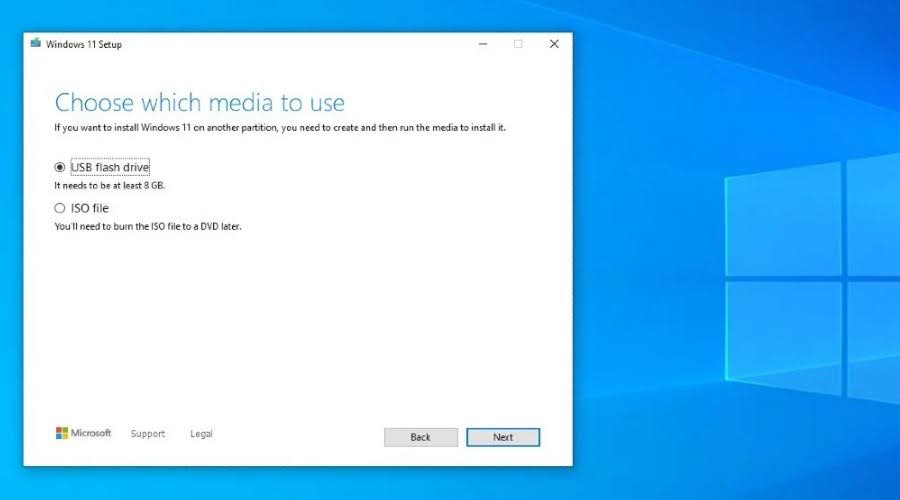Open the Support link

(x=148, y=433)
